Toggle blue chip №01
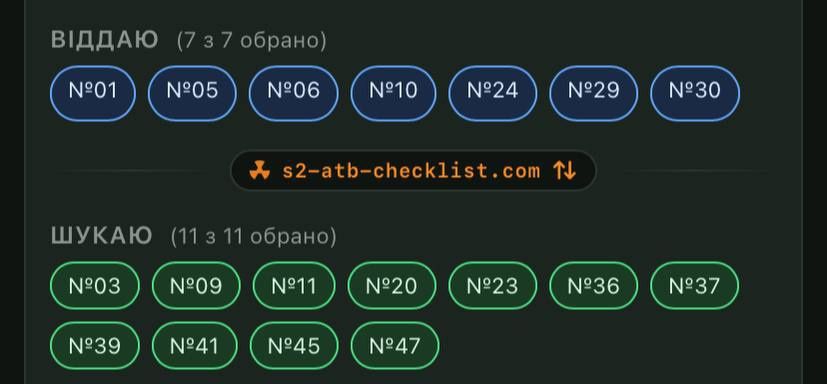This screenshot has width=827, height=384. [x=93, y=93]
